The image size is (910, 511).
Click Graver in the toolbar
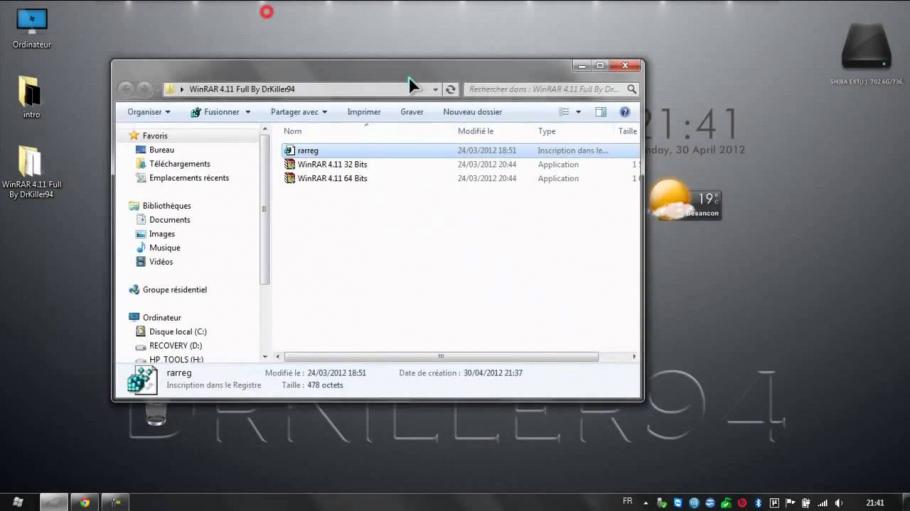pyautogui.click(x=411, y=111)
